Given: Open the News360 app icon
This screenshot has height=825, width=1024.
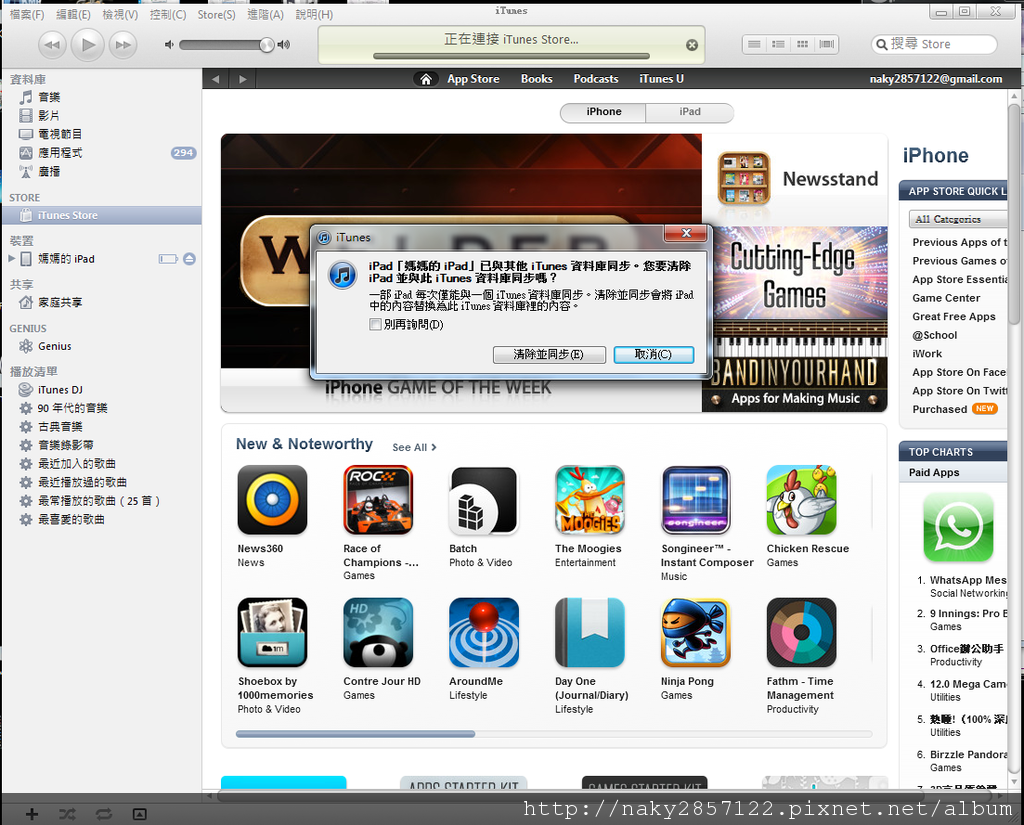Looking at the screenshot, I should (x=272, y=500).
